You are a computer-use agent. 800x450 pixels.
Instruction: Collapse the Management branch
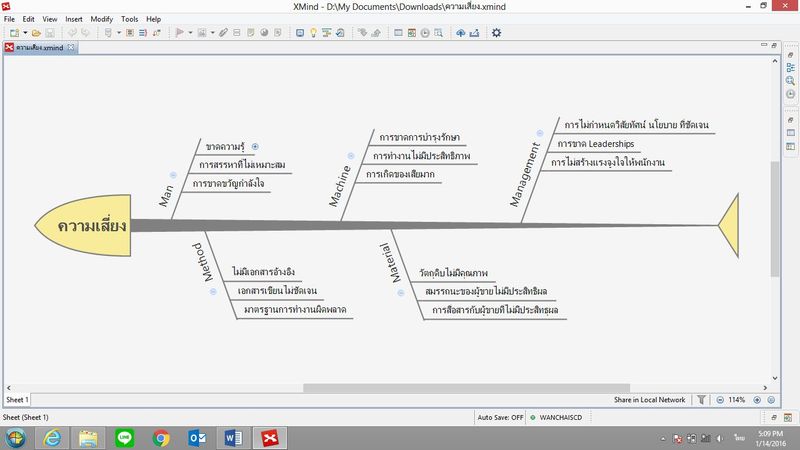(x=539, y=133)
